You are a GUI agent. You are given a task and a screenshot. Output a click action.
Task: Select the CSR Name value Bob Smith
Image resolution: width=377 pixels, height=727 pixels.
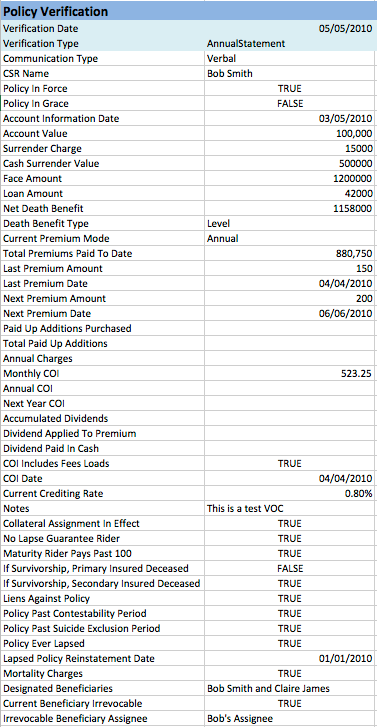[290, 73]
